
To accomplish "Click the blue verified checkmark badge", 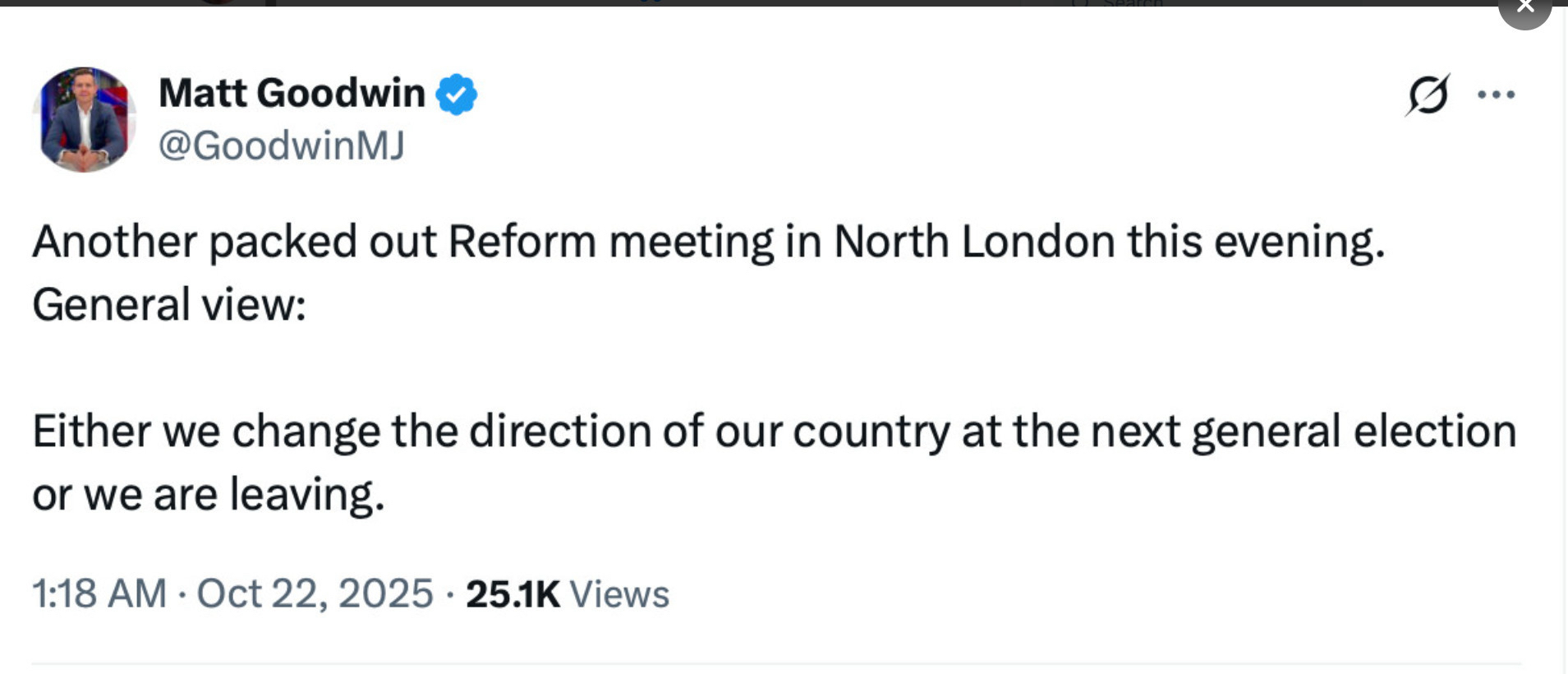I will [x=457, y=94].
